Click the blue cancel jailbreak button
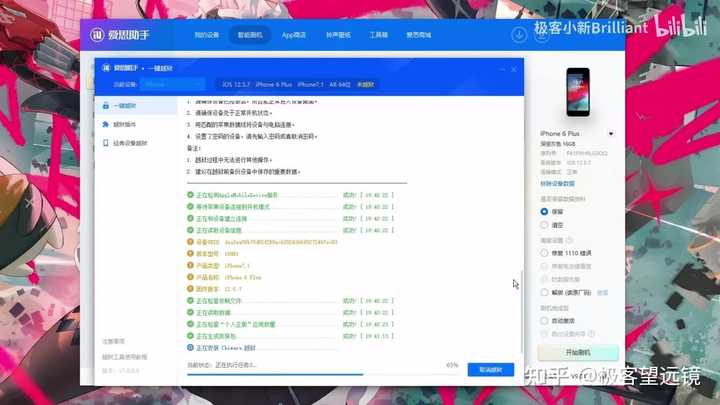The width and height of the screenshot is (720, 405). coord(491,370)
